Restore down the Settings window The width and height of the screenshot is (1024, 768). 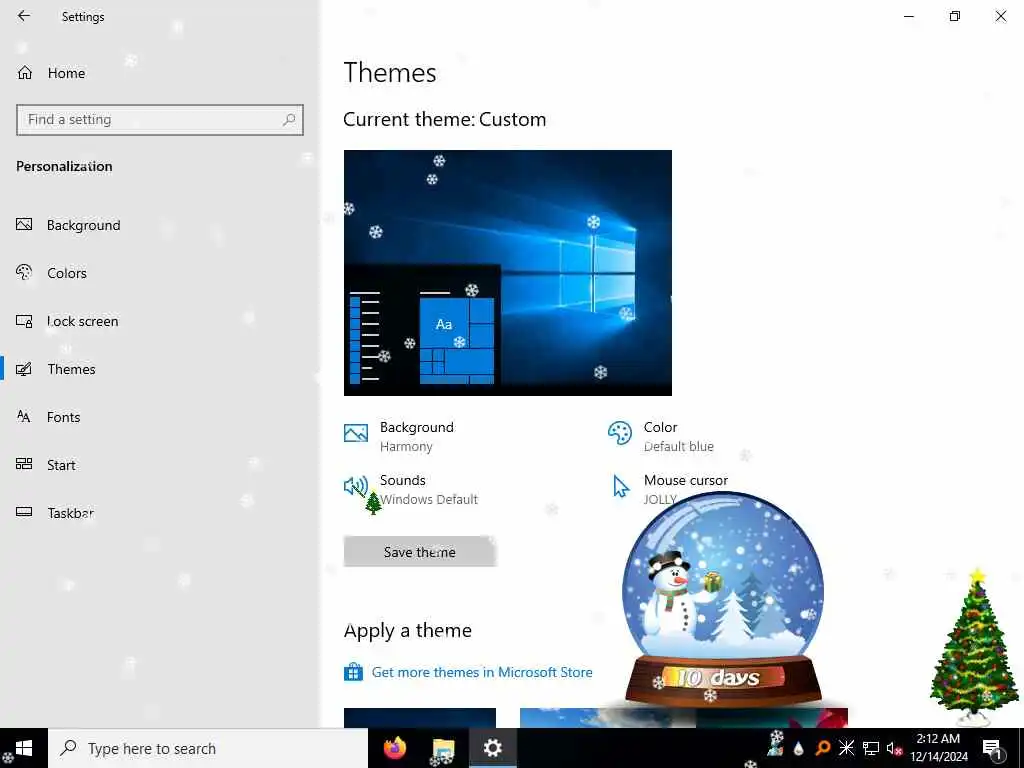click(955, 16)
